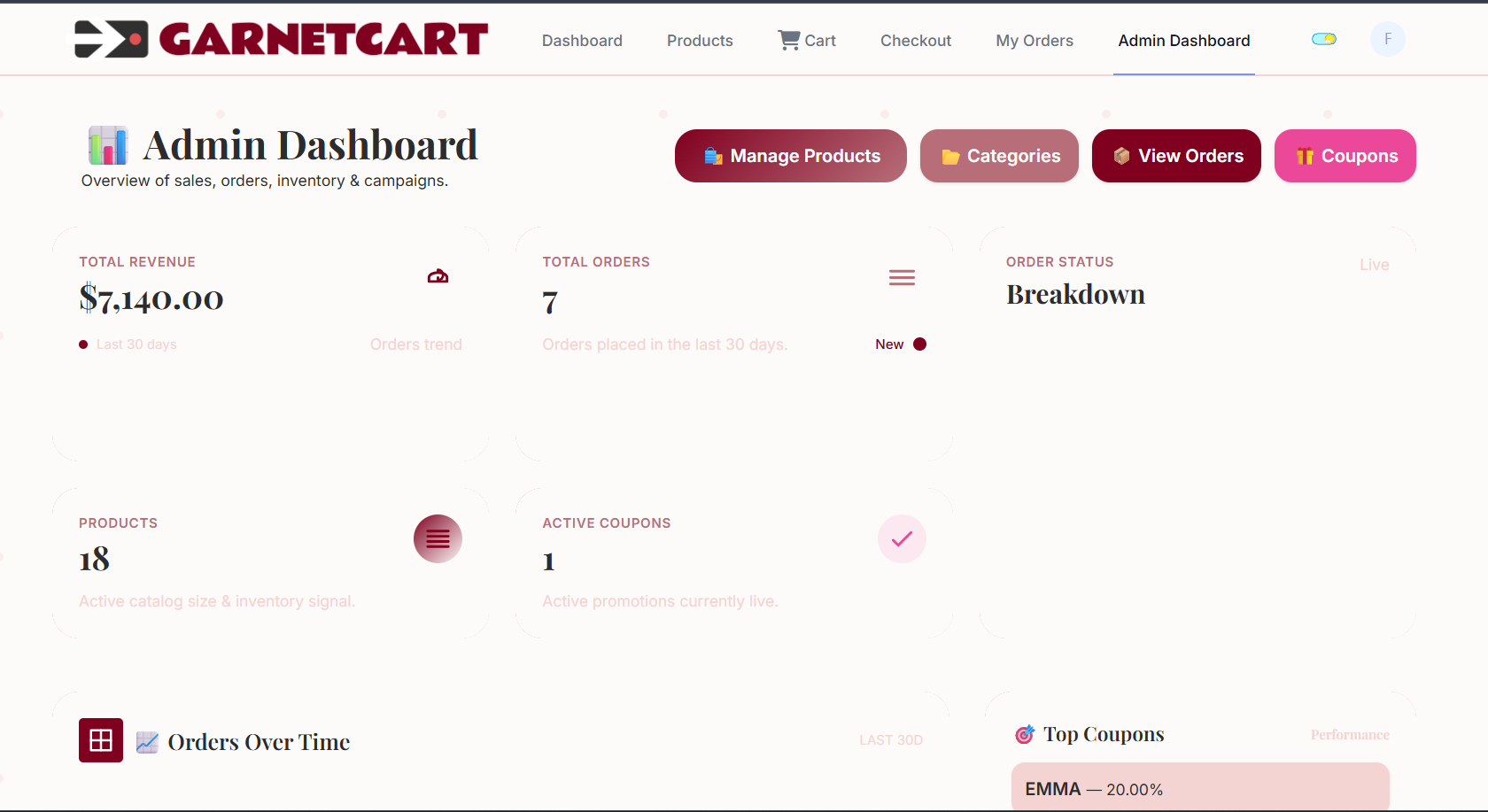Toggle the Live indicator on Order Status
This screenshot has width=1488, height=812.
coord(1374,264)
